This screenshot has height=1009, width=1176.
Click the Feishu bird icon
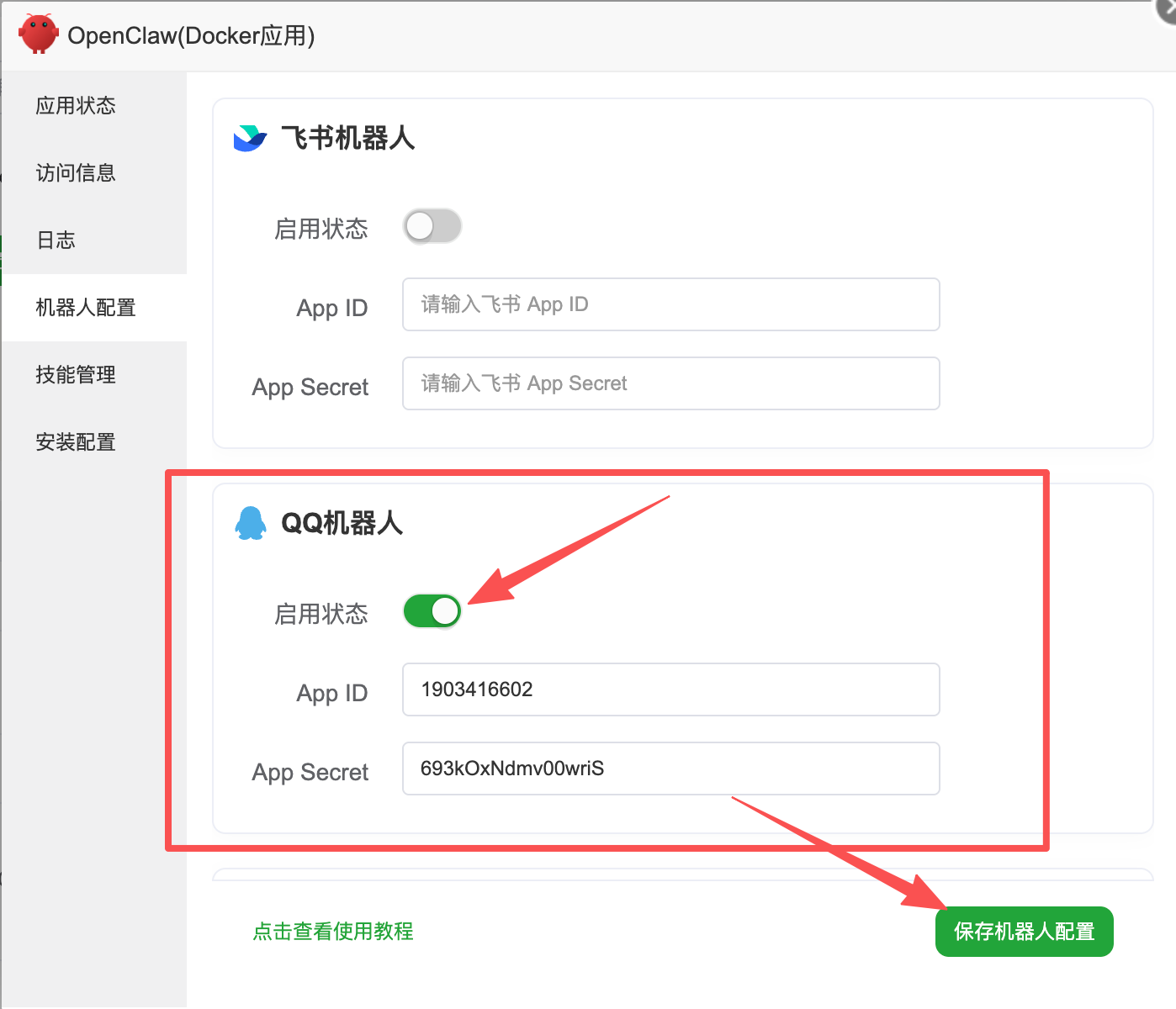[249, 138]
